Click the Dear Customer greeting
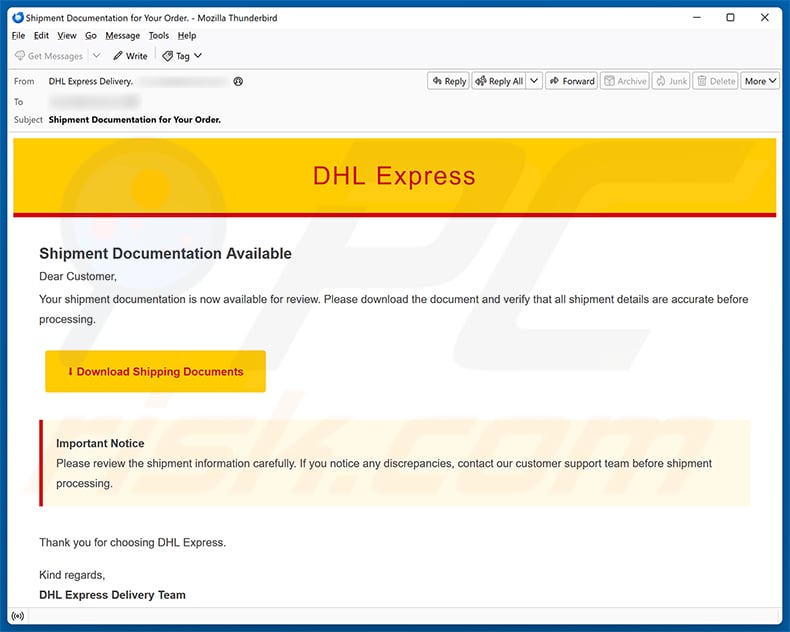790x632 pixels. 78,277
